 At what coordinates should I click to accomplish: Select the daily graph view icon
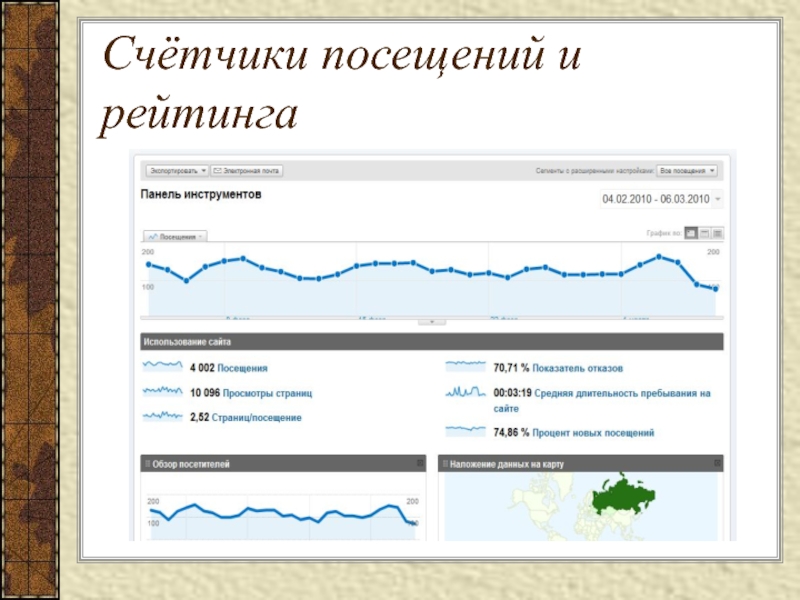tap(691, 233)
